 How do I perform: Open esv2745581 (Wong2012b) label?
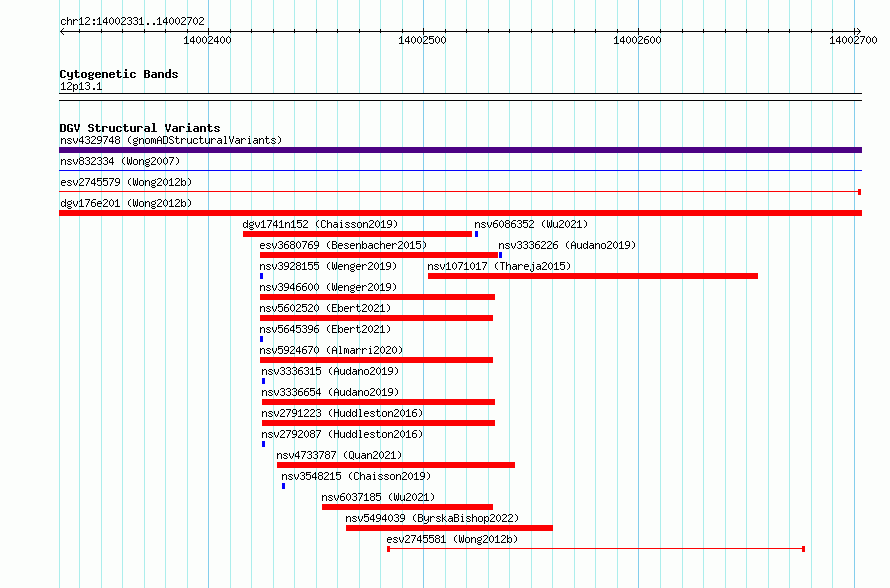[x=452, y=539]
